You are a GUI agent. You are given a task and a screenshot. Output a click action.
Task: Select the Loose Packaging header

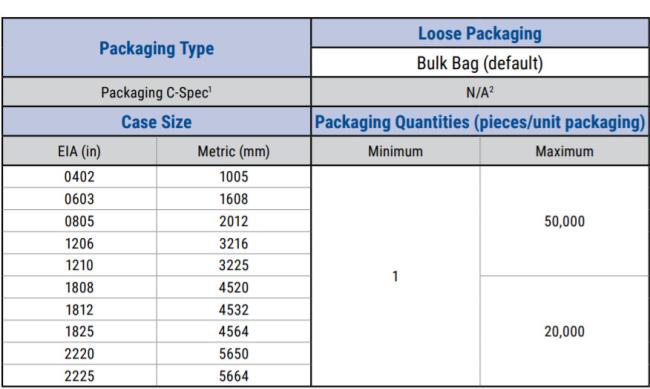[480, 33]
